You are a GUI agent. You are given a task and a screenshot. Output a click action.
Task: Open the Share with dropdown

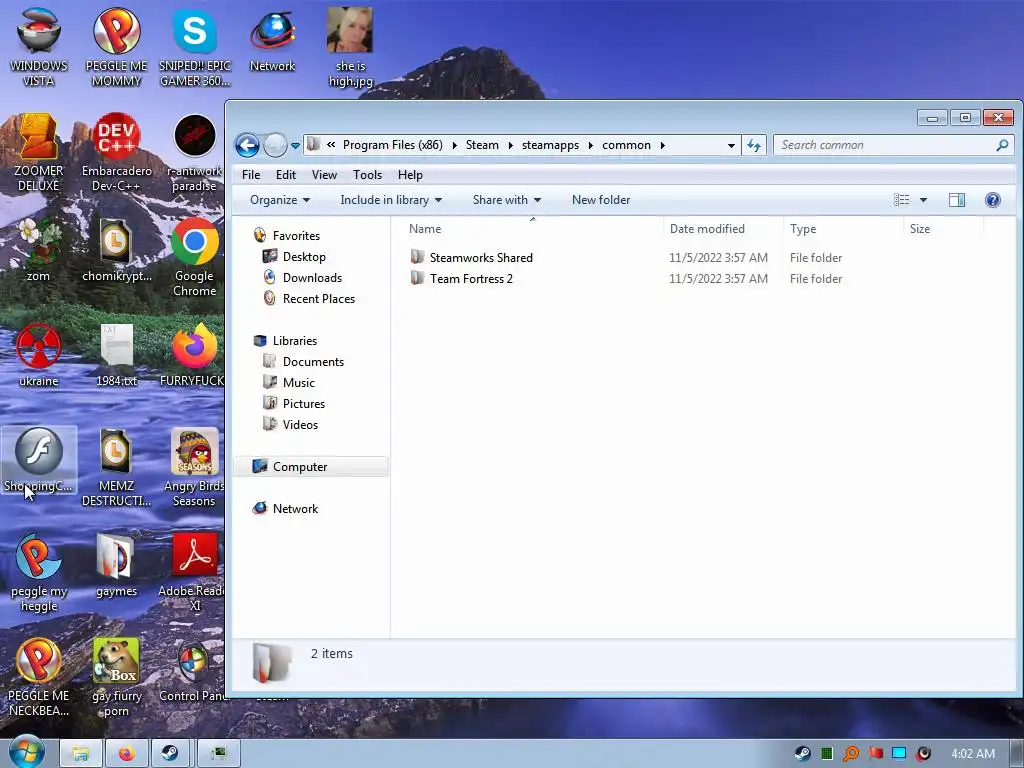[507, 200]
